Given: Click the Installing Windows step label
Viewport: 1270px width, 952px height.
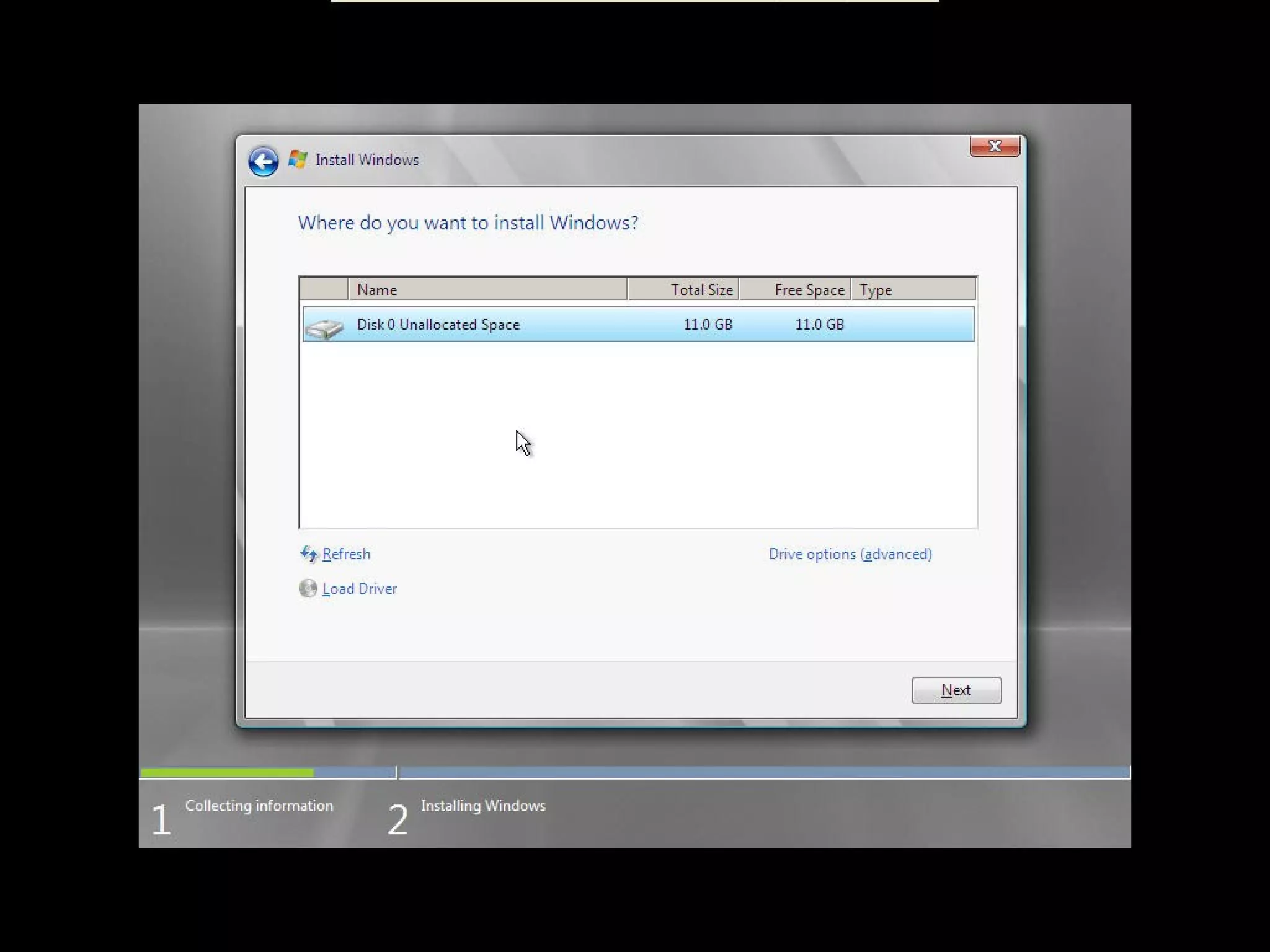Looking at the screenshot, I should coord(482,806).
